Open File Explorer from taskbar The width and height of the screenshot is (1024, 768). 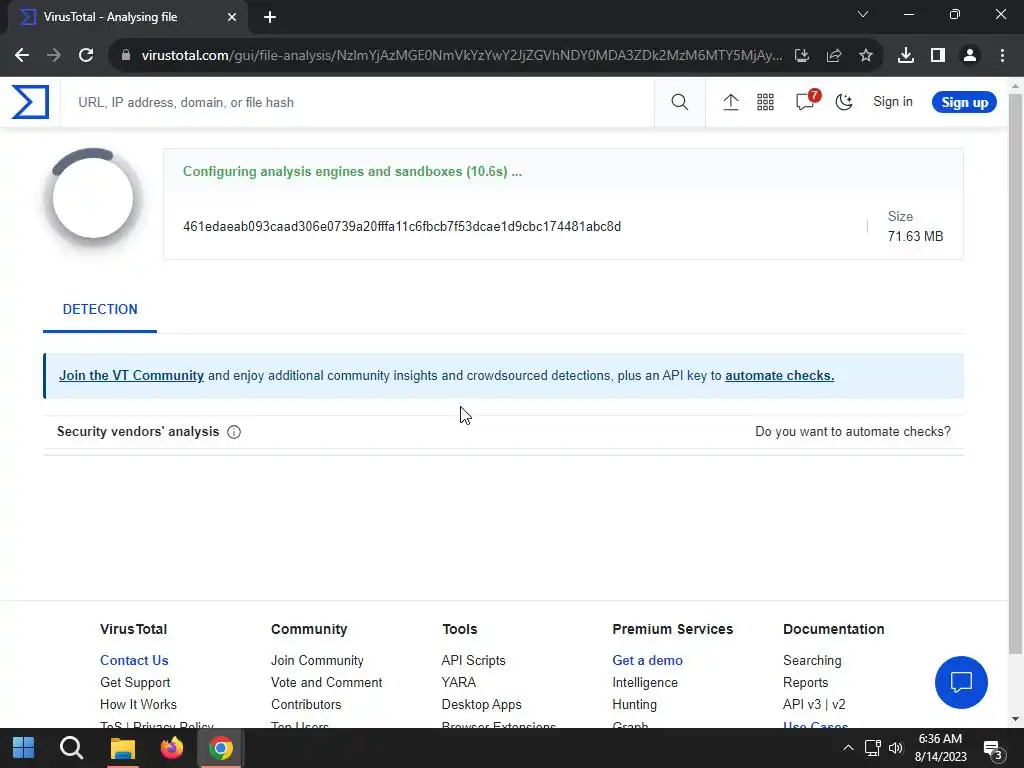point(122,748)
